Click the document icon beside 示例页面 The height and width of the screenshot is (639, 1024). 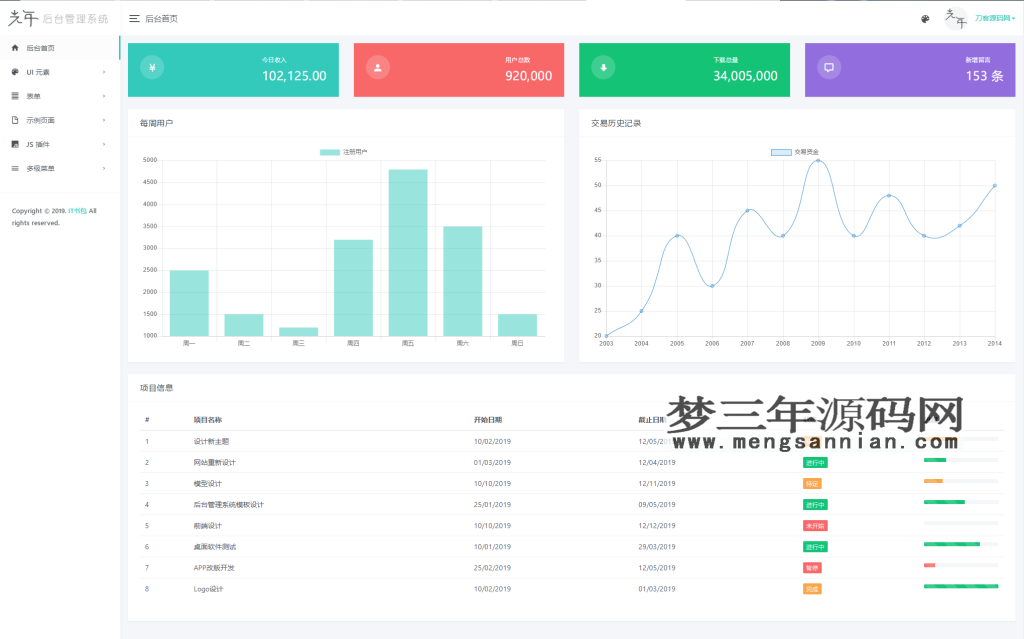click(16, 121)
